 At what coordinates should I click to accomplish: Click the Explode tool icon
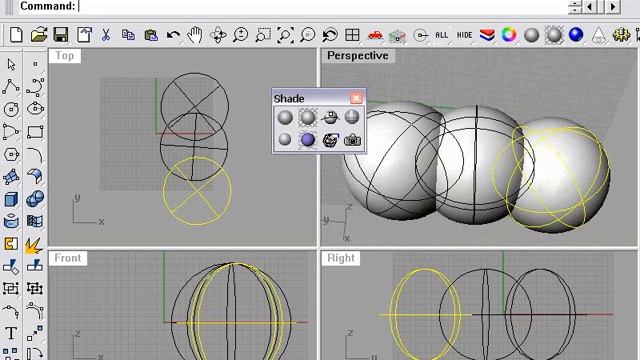click(x=34, y=245)
